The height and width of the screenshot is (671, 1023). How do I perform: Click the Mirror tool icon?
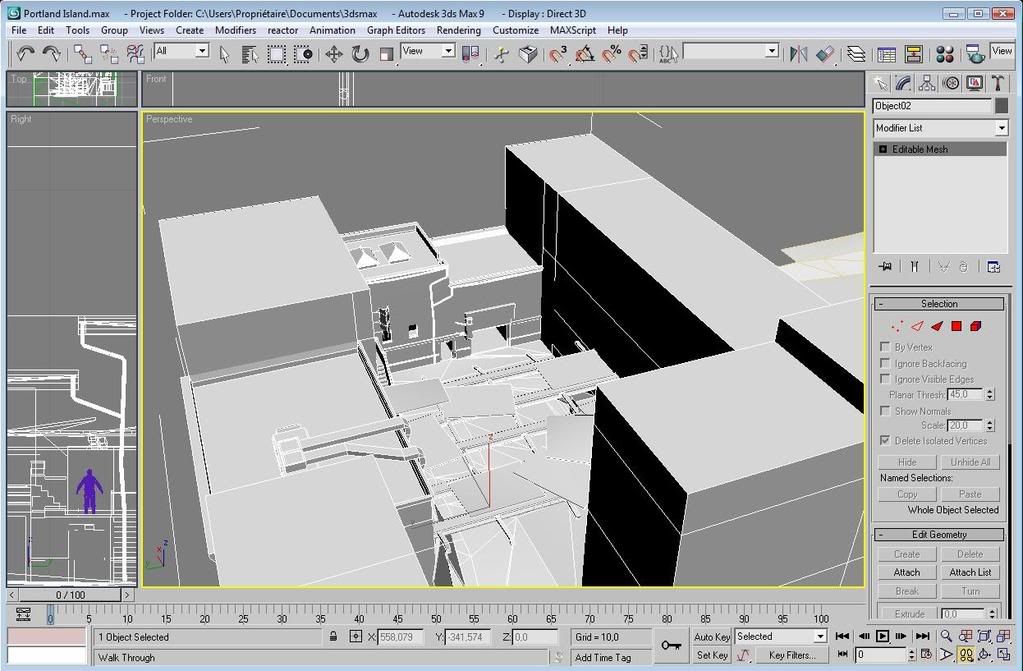[x=798, y=54]
